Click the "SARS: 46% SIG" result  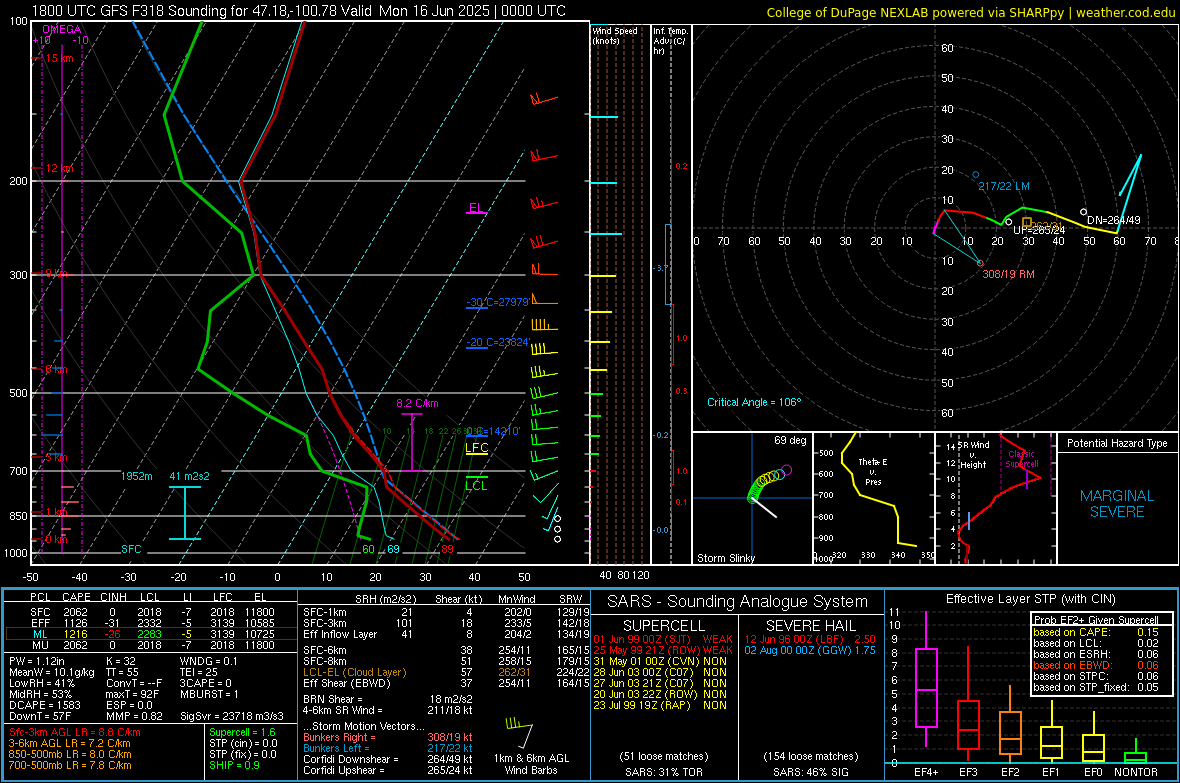[x=811, y=772]
